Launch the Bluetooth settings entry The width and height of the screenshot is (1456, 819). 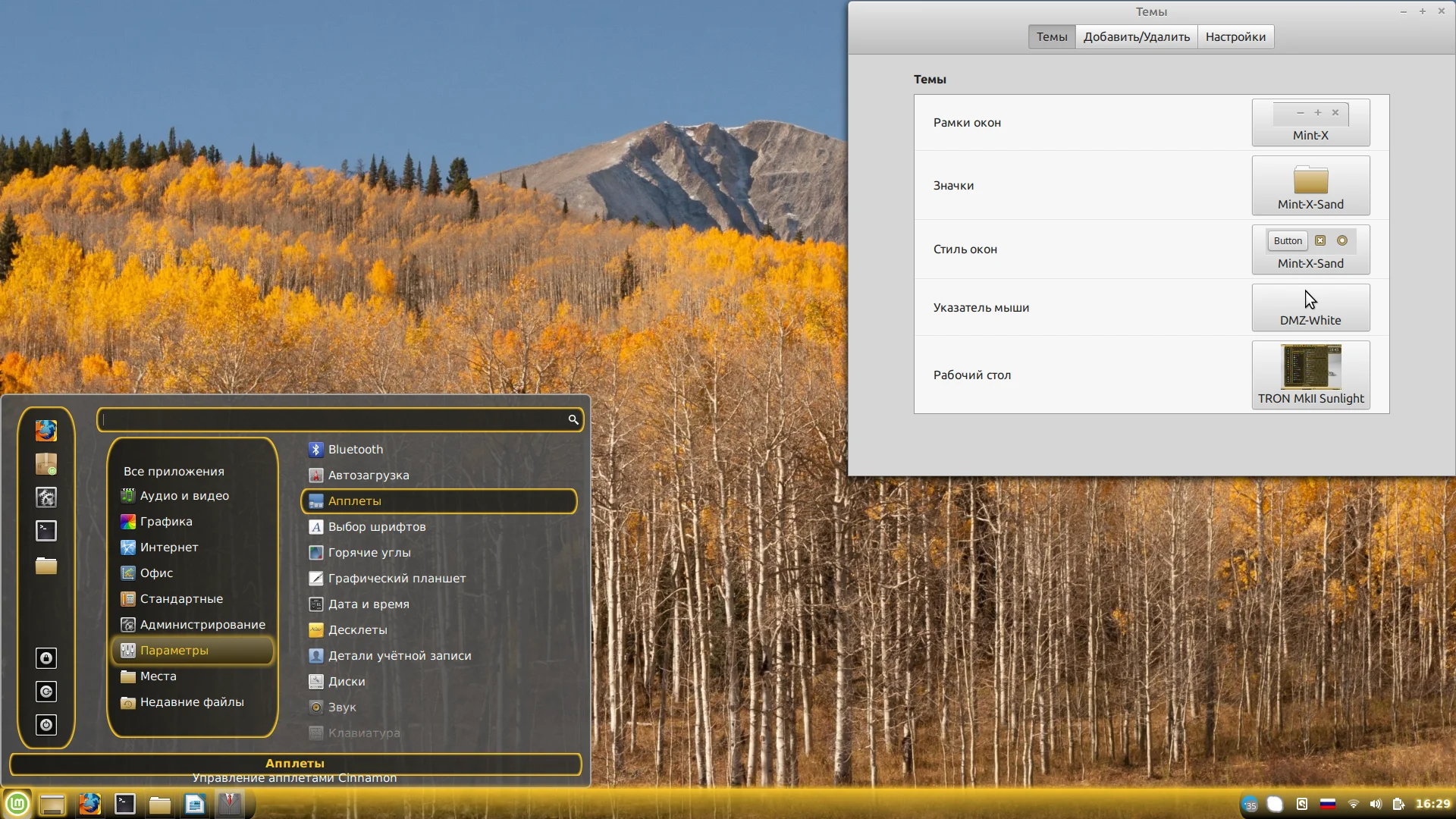355,449
